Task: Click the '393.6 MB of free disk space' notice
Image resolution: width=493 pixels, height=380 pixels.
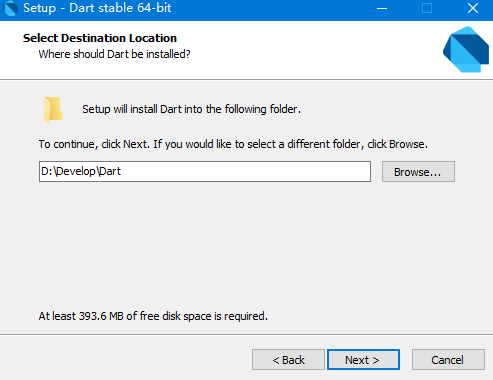Action: coord(153,316)
